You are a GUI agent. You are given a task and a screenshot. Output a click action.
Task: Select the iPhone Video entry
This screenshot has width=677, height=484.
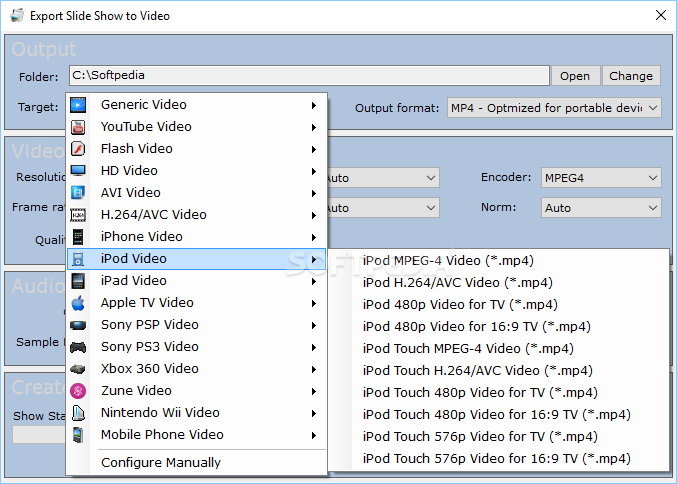[197, 237]
